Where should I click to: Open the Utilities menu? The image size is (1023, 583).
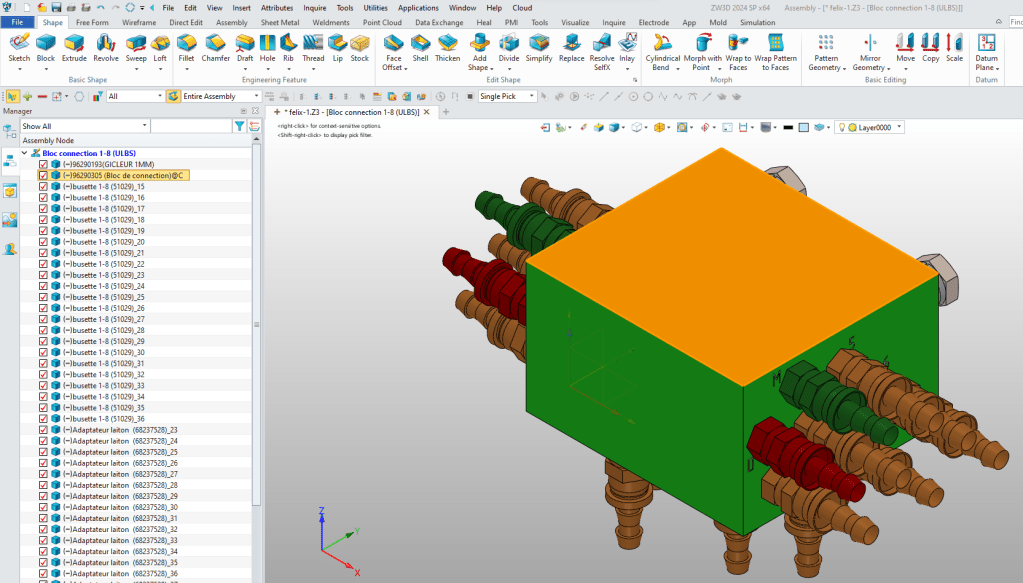pos(375,7)
